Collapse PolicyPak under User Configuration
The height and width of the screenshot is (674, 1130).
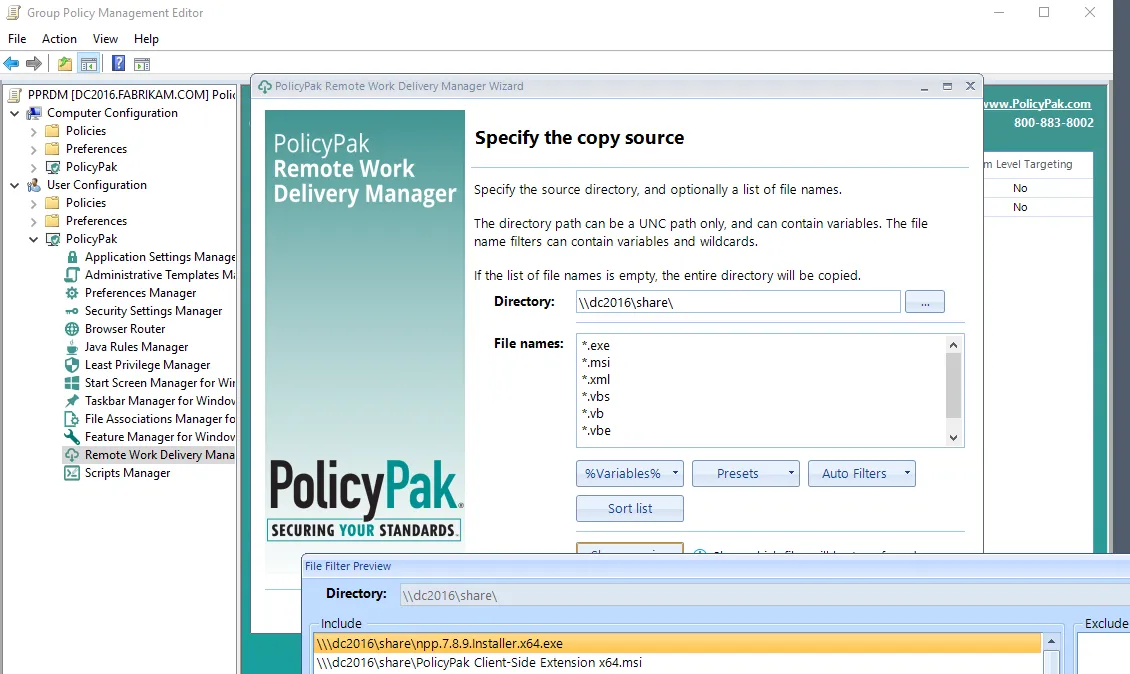point(33,239)
